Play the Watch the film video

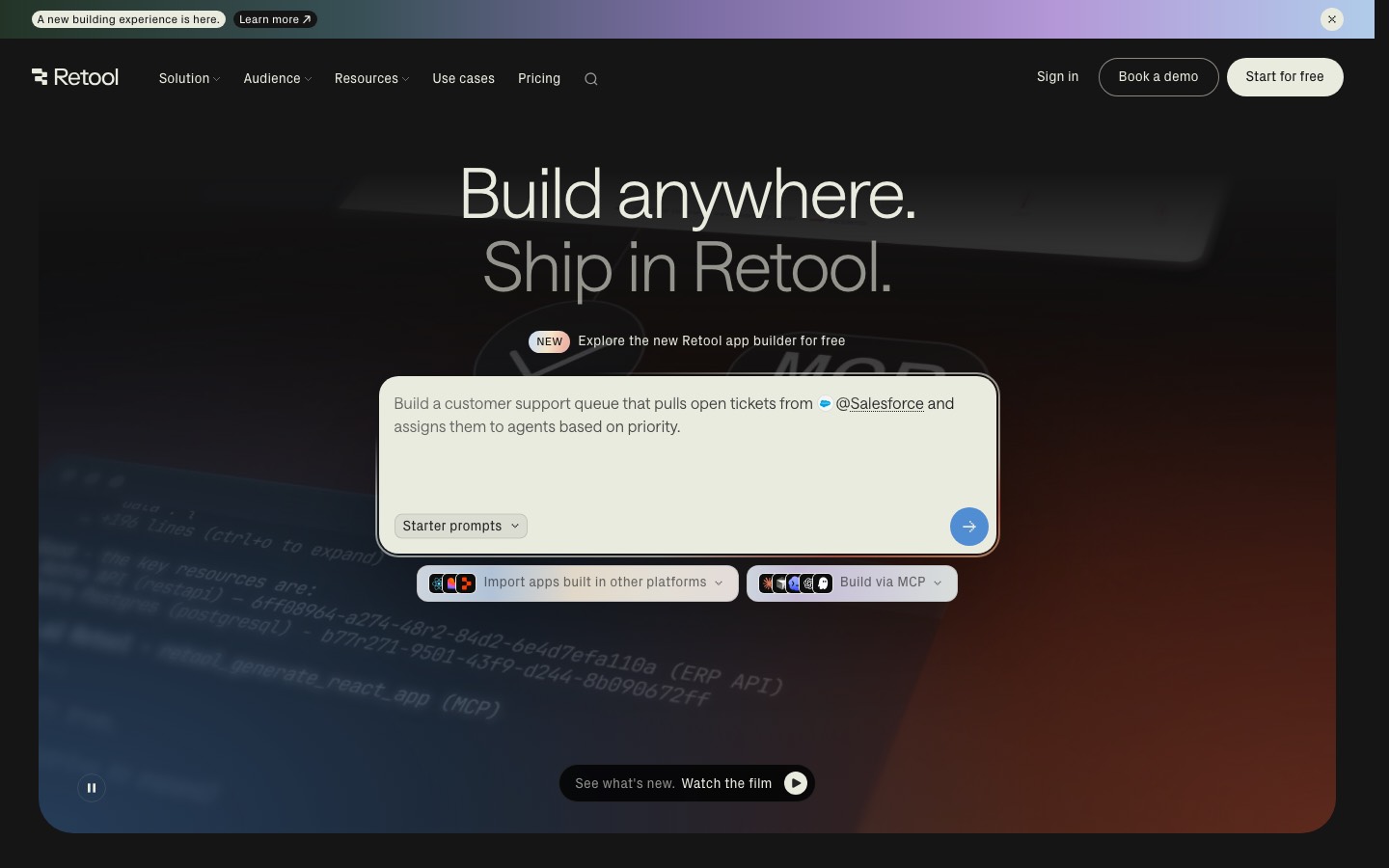(x=796, y=783)
